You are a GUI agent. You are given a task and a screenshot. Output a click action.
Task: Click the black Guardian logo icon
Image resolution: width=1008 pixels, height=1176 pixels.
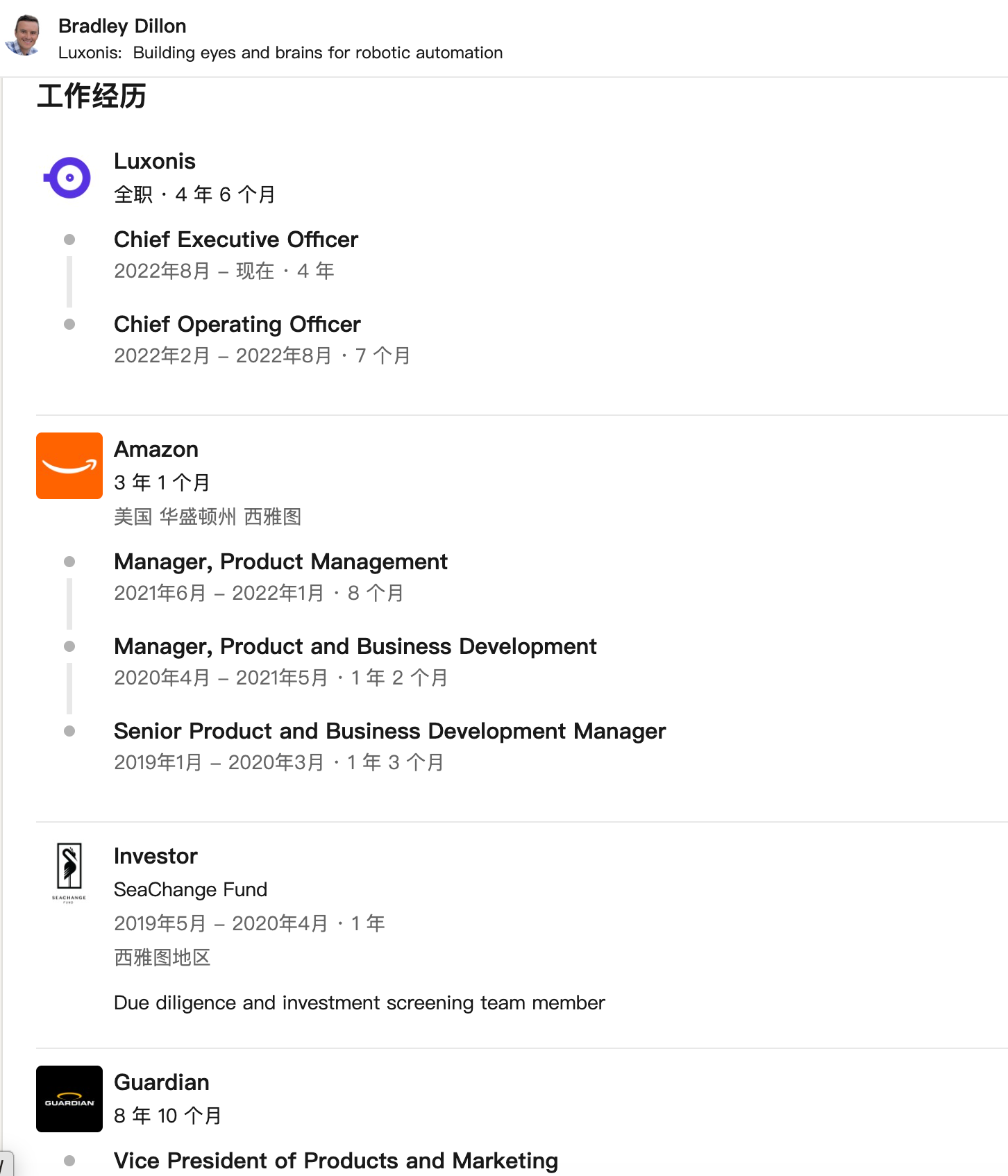[x=69, y=1099]
